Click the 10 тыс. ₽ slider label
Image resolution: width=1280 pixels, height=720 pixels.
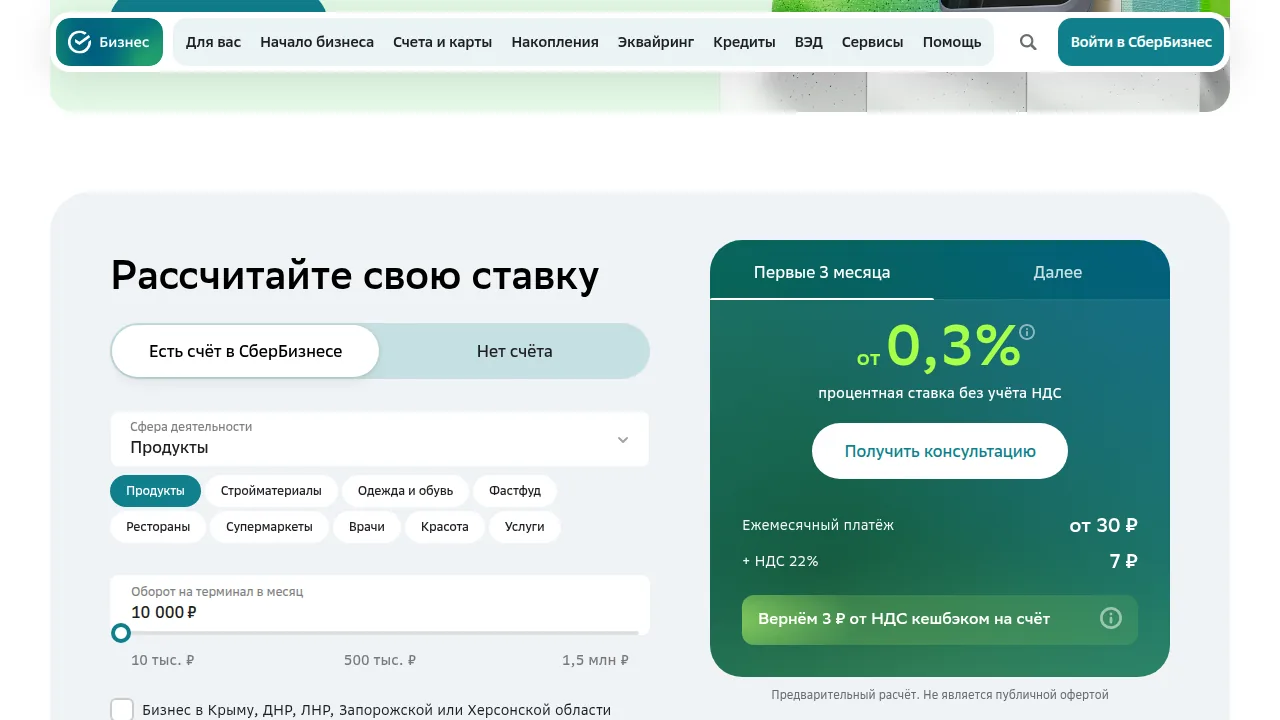click(x=163, y=660)
